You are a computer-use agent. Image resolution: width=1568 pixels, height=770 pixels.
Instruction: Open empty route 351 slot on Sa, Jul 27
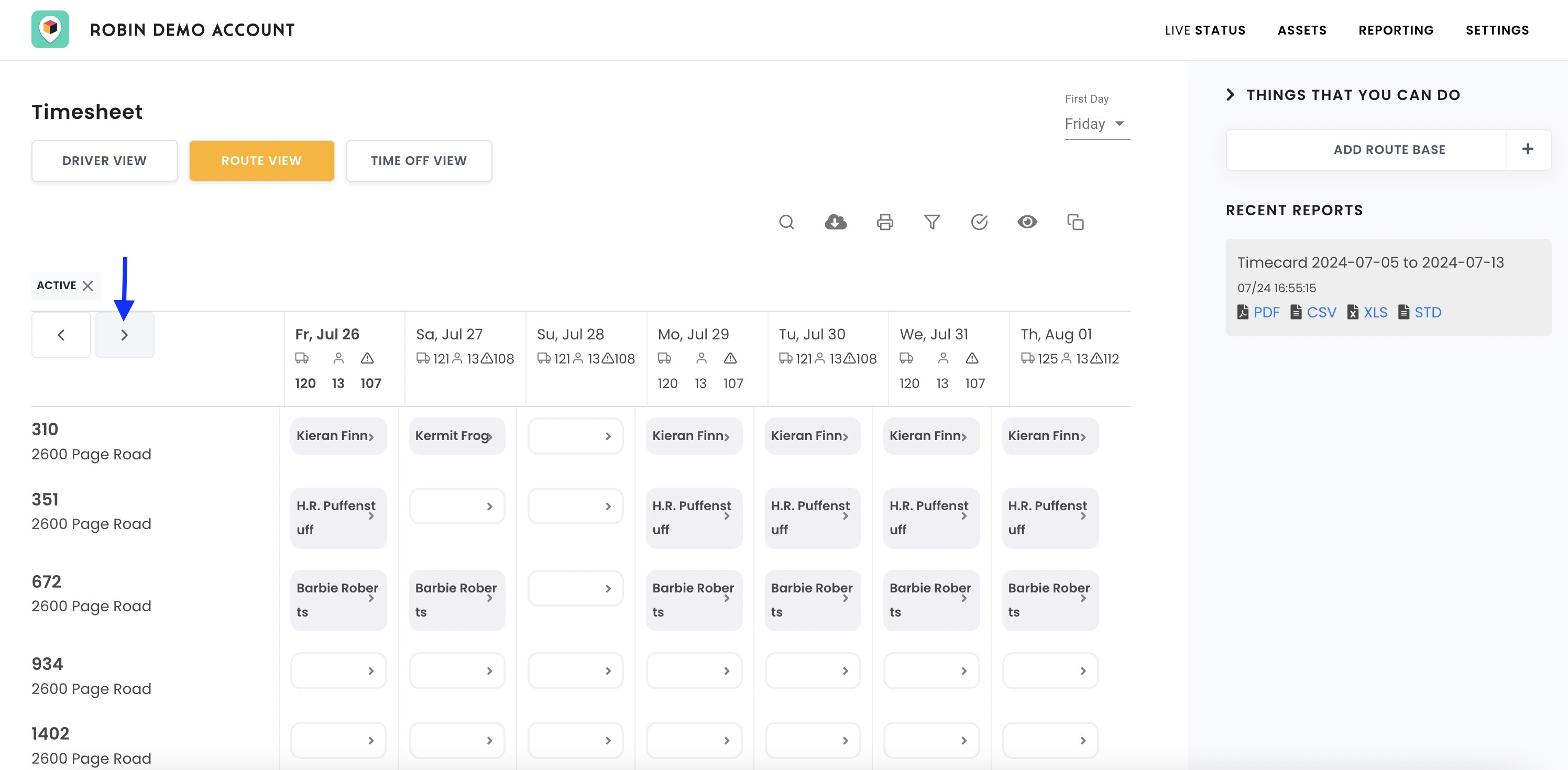pos(457,506)
